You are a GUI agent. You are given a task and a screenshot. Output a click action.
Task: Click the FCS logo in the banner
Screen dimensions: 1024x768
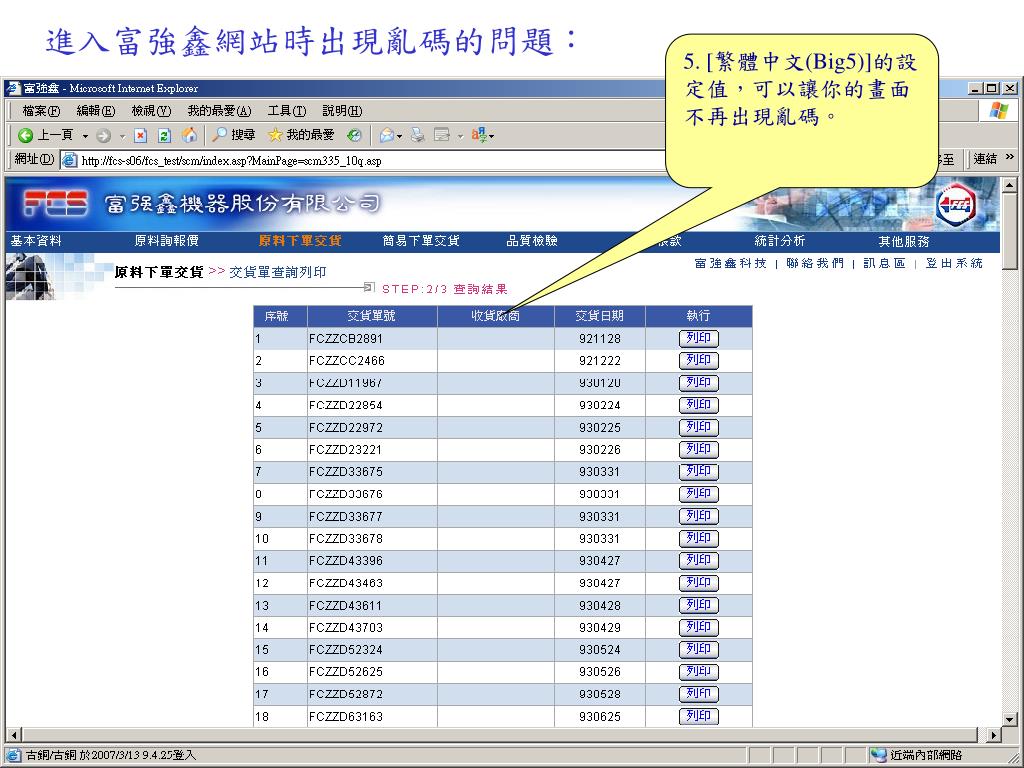(x=56, y=203)
